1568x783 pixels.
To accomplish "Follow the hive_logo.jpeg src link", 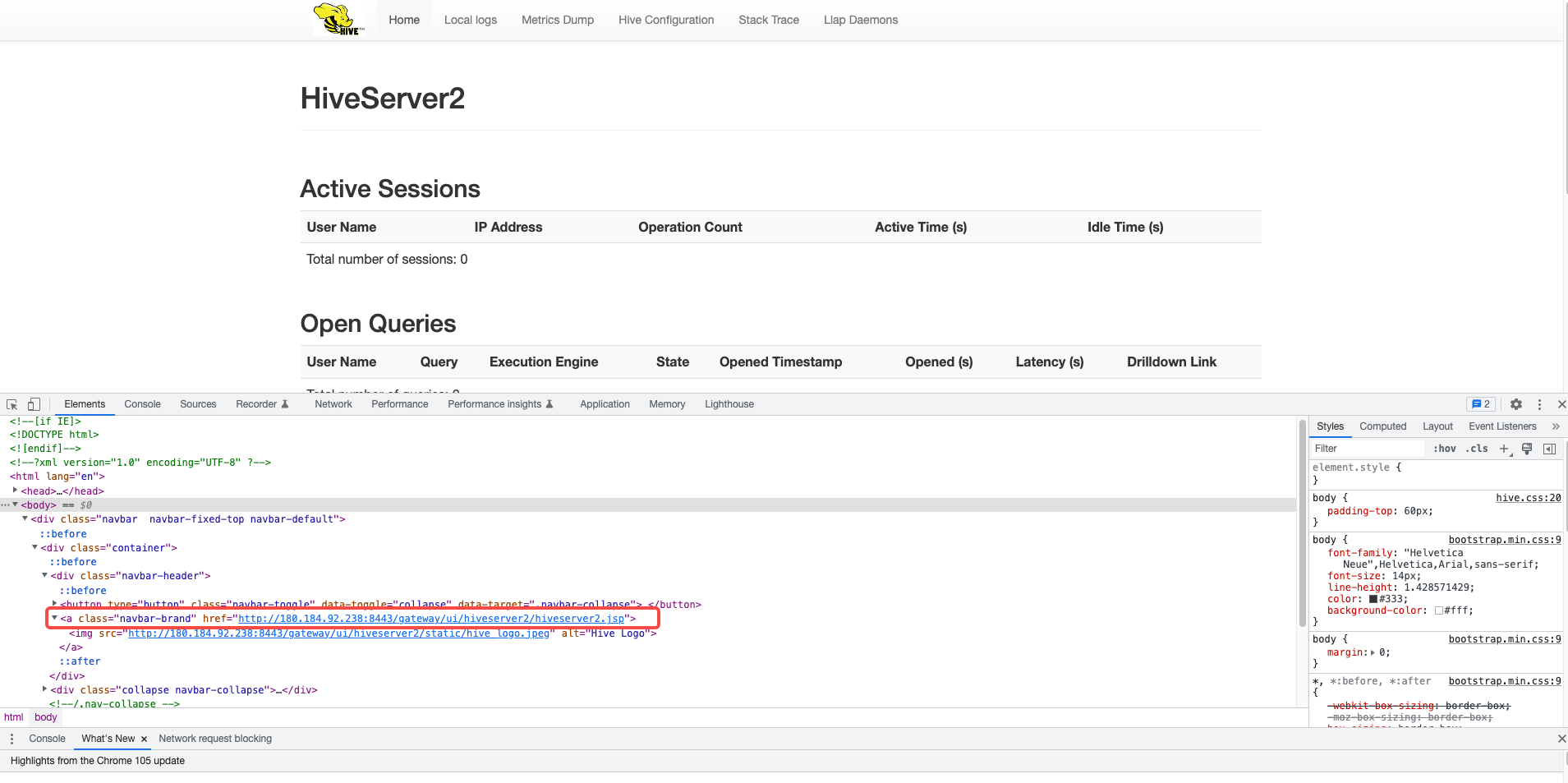I will [x=338, y=633].
